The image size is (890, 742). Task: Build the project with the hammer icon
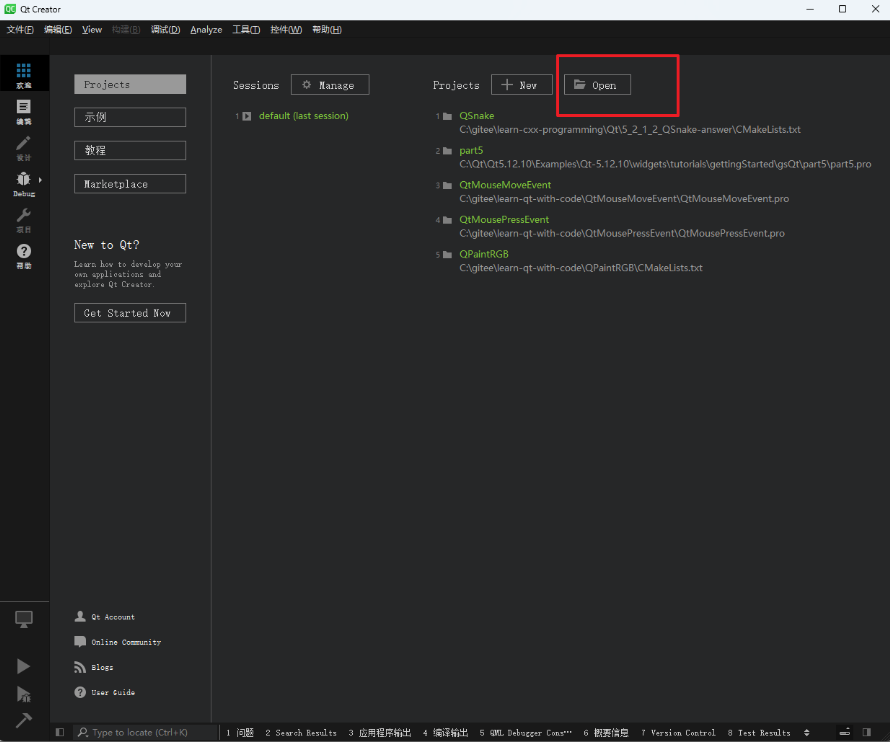pyautogui.click(x=23, y=719)
